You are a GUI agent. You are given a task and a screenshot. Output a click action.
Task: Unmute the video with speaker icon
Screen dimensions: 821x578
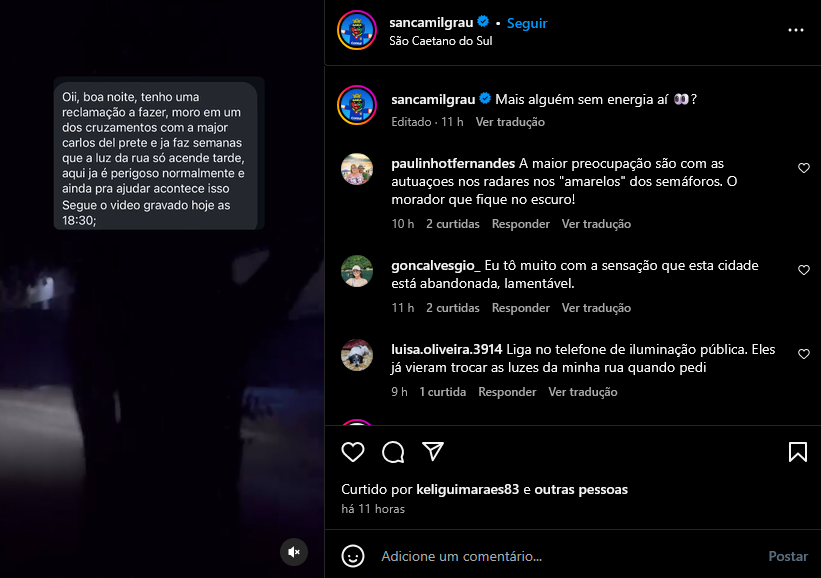[x=294, y=552]
